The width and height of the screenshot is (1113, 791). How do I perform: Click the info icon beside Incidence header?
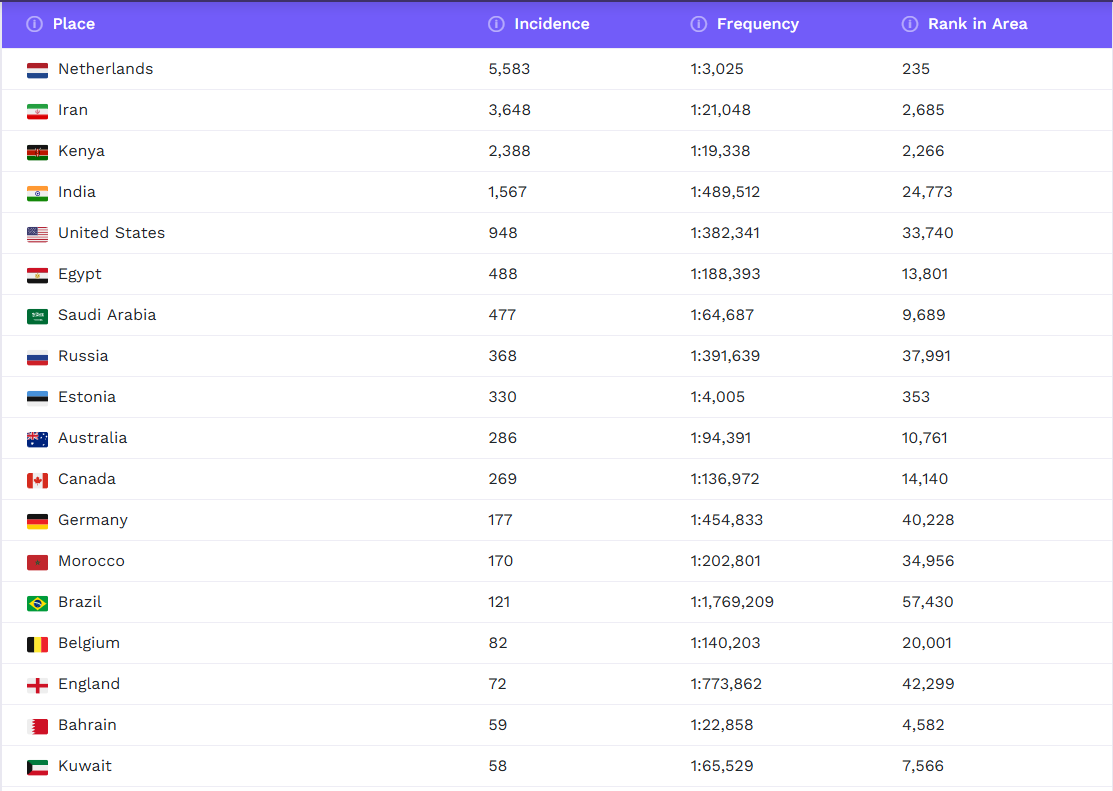[496, 24]
